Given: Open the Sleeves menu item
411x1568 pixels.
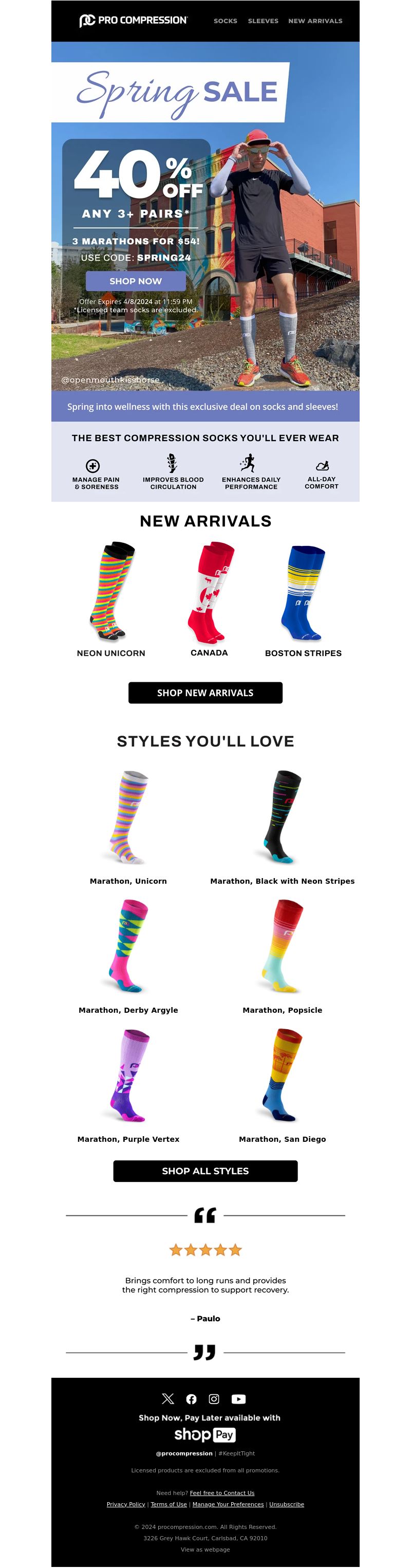Looking at the screenshot, I should [263, 21].
